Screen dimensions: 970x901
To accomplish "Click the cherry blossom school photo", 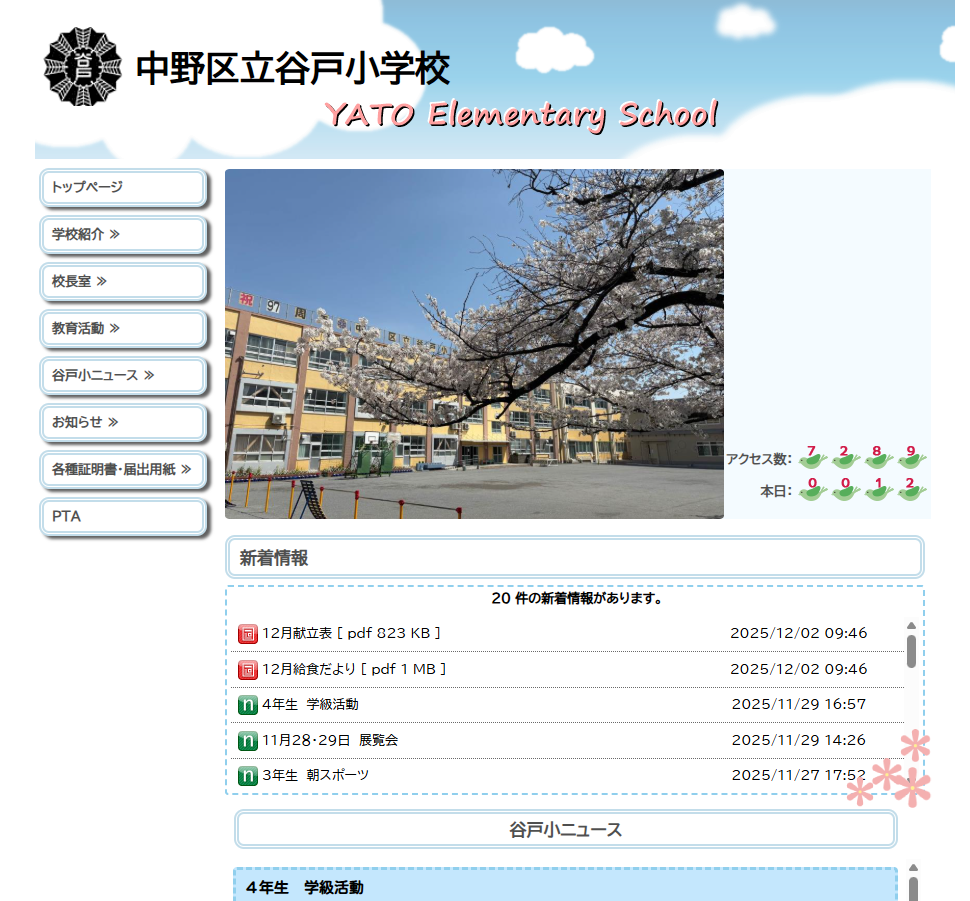I will point(474,344).
